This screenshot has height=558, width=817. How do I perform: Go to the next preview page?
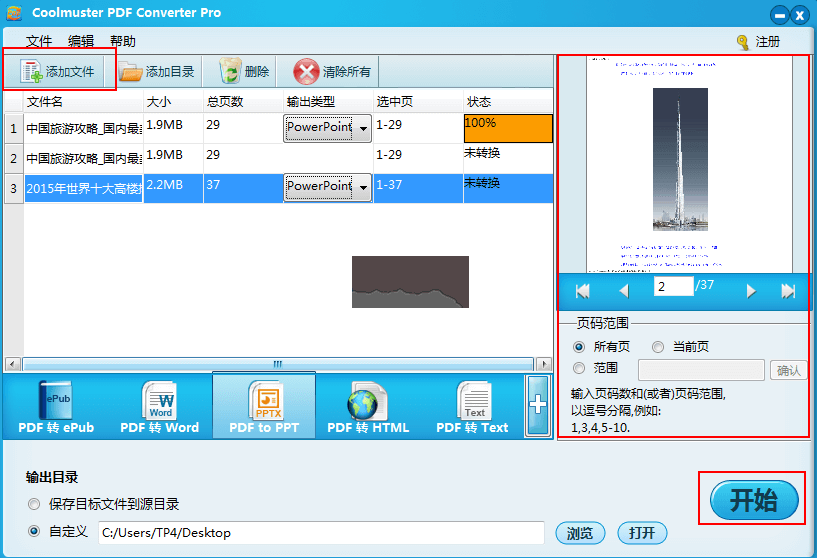pyautogui.click(x=750, y=291)
